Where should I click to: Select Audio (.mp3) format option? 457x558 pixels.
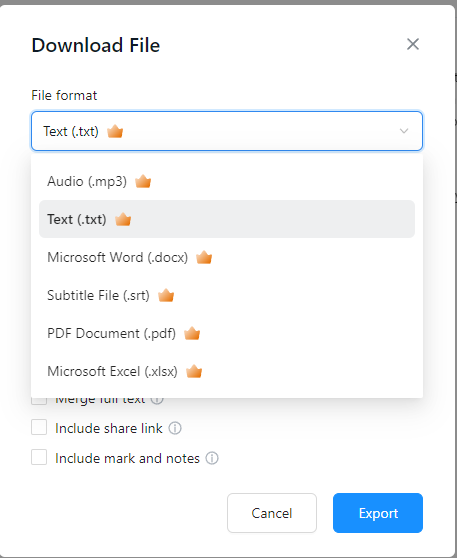[x=227, y=181]
